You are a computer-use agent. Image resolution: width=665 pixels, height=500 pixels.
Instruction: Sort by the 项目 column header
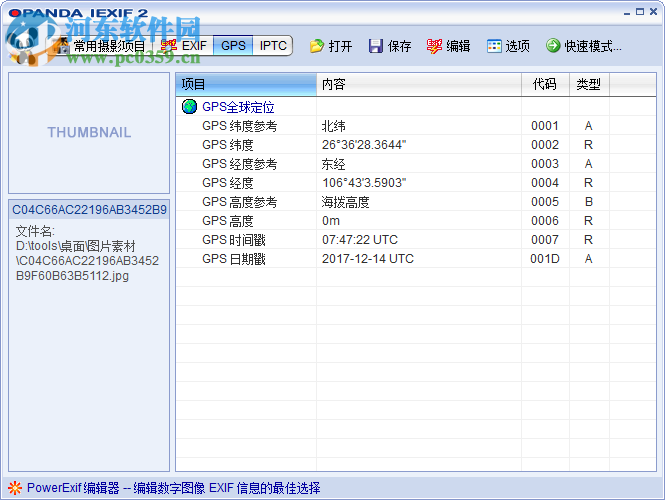(x=246, y=84)
